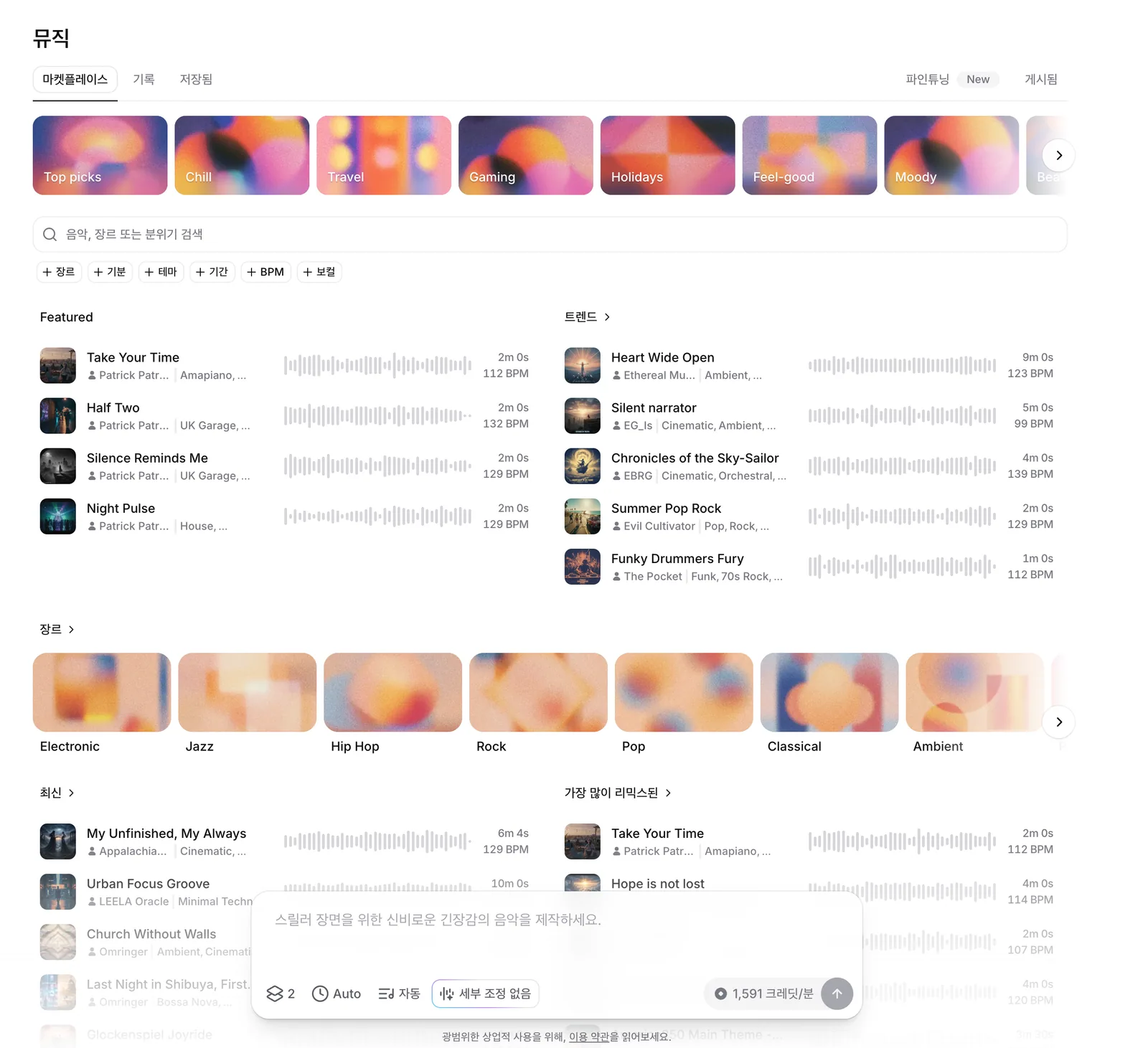1148x1048 pixels.
Task: Change the 자동 lyrics setting
Action: 399,994
